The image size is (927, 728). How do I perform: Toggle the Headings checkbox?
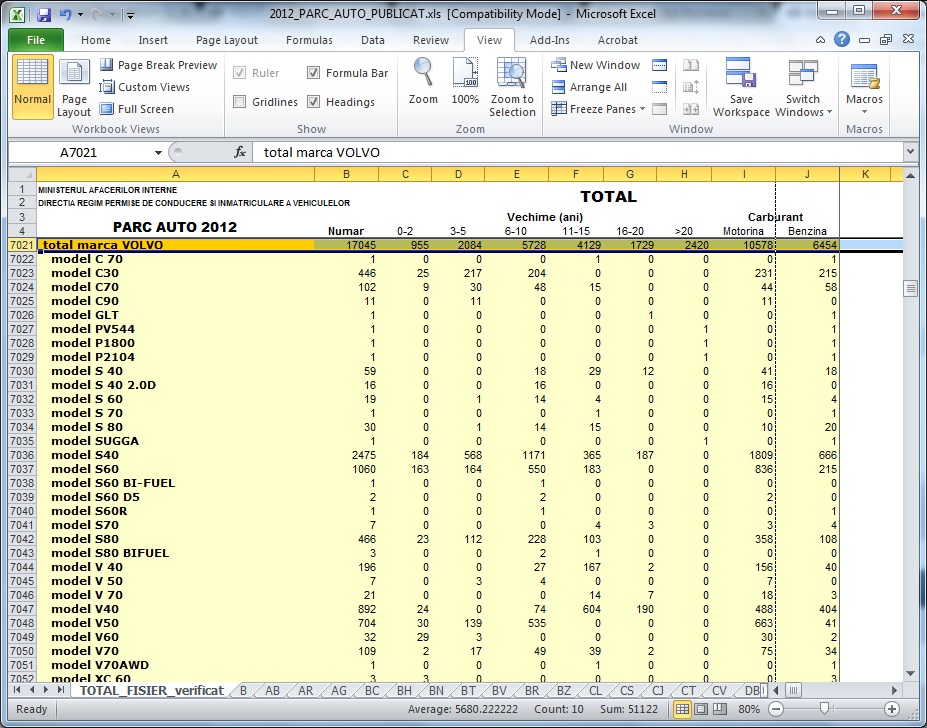(x=314, y=102)
